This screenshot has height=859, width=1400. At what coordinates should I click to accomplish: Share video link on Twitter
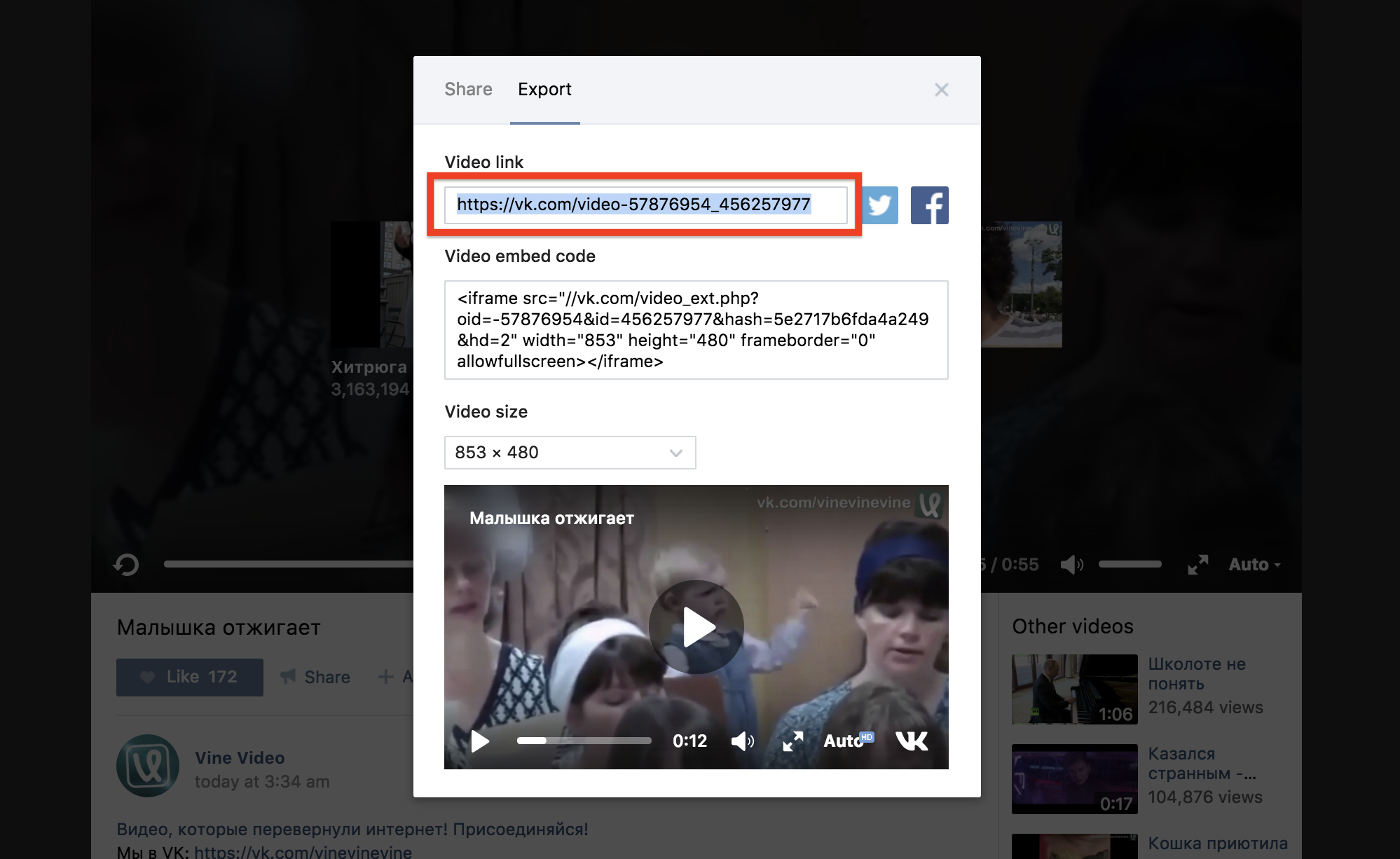(x=880, y=205)
